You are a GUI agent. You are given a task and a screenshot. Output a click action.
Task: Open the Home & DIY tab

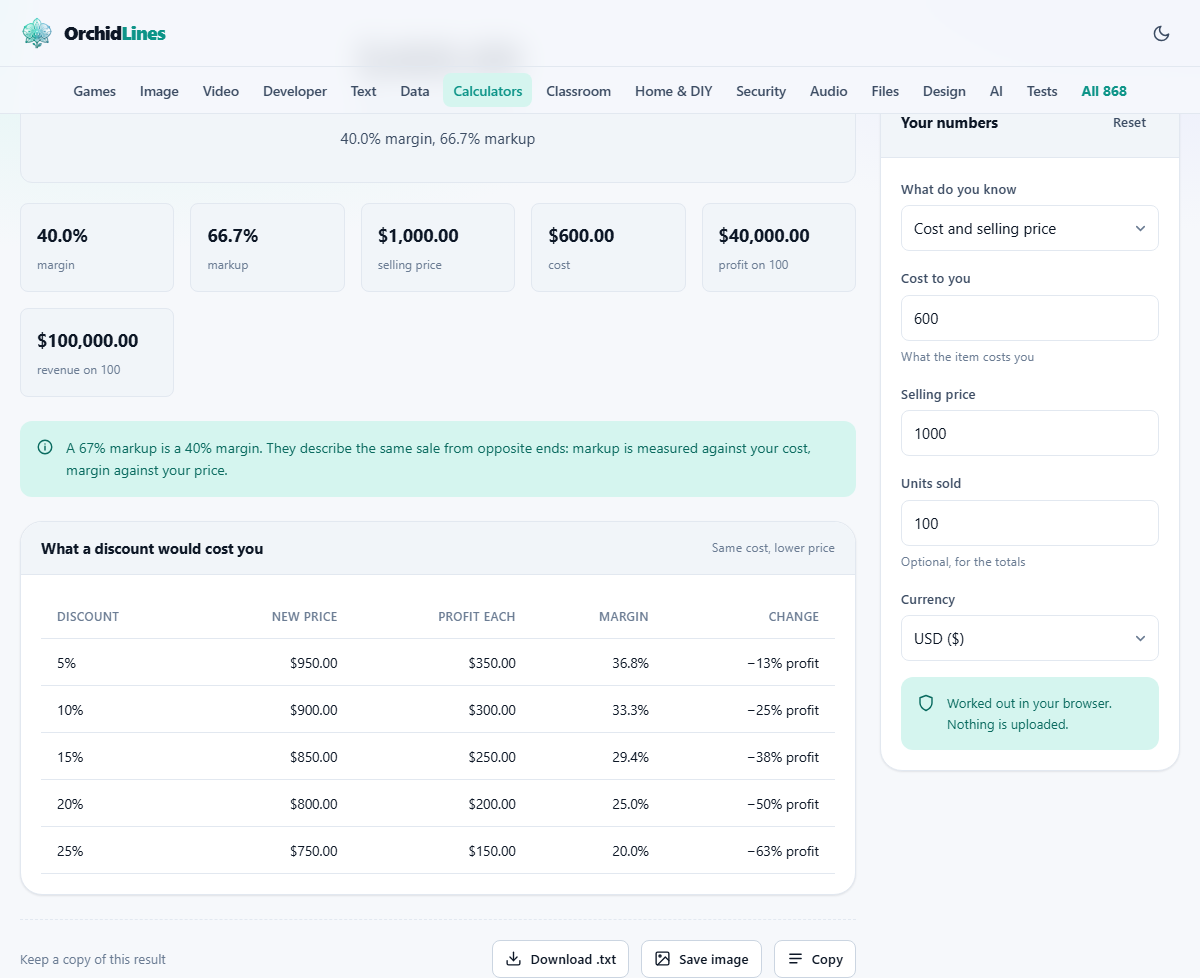[674, 91]
